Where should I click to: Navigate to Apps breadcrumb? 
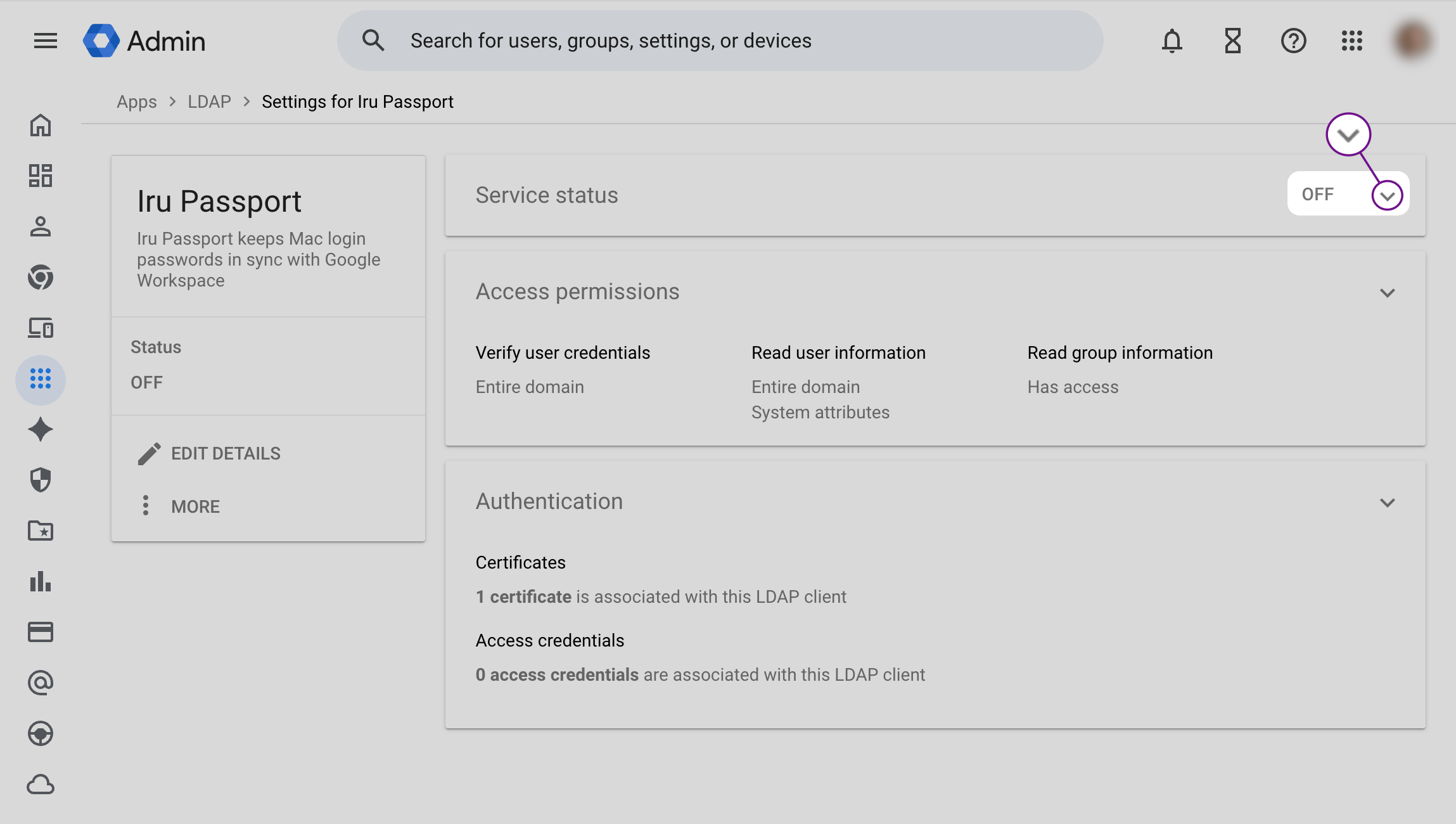click(x=137, y=101)
